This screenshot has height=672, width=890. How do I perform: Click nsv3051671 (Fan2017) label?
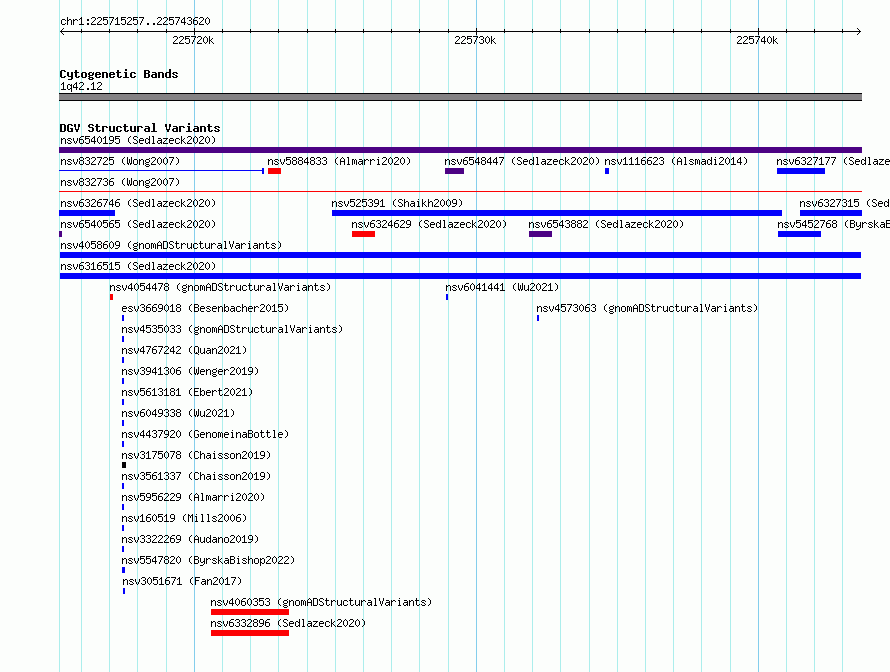(x=182, y=581)
